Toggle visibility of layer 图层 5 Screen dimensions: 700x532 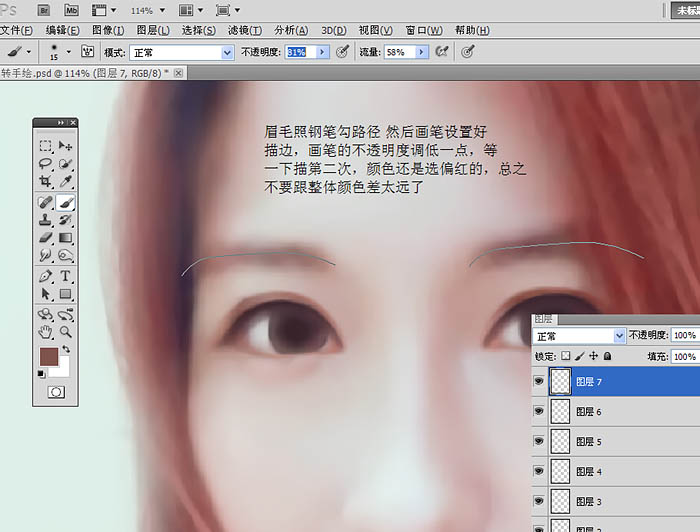(x=541, y=441)
